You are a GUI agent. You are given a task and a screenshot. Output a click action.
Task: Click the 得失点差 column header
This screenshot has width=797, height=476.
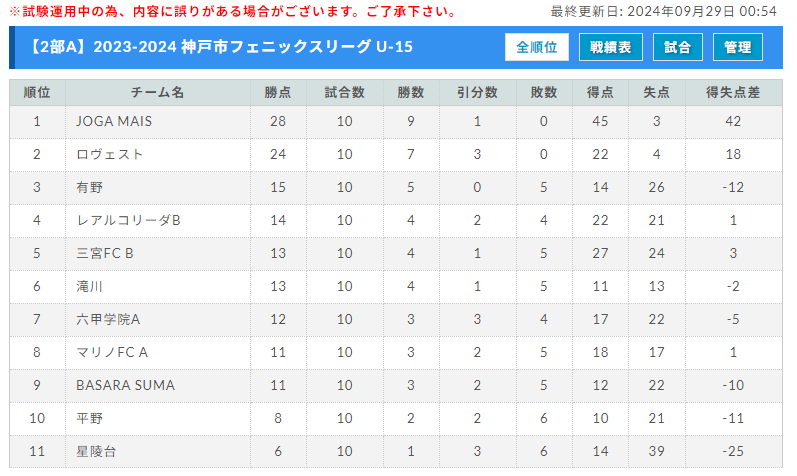point(733,93)
